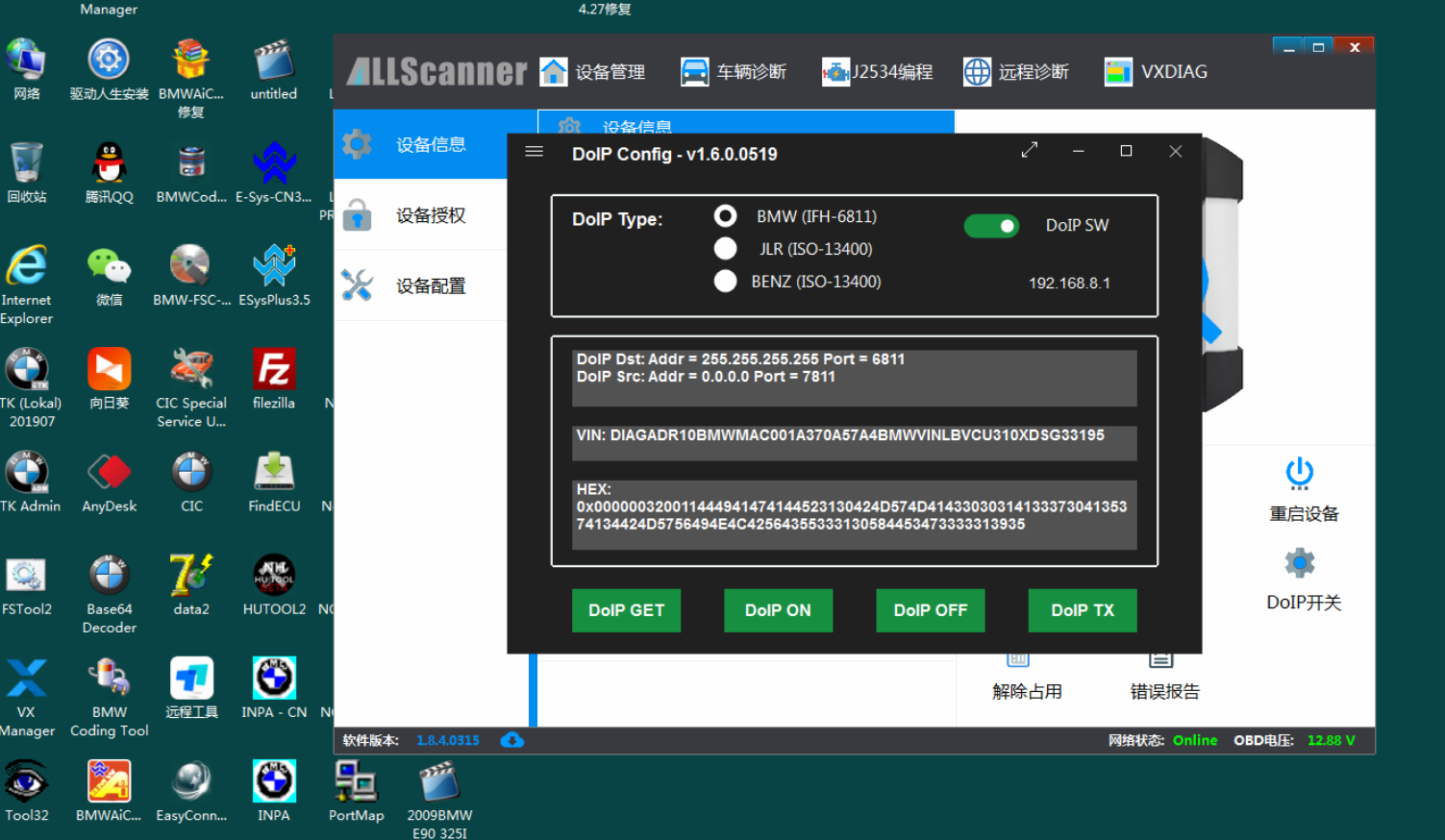Open 2009BMW E90 325I desktop icon
This screenshot has width=1445, height=840.
[x=439, y=800]
